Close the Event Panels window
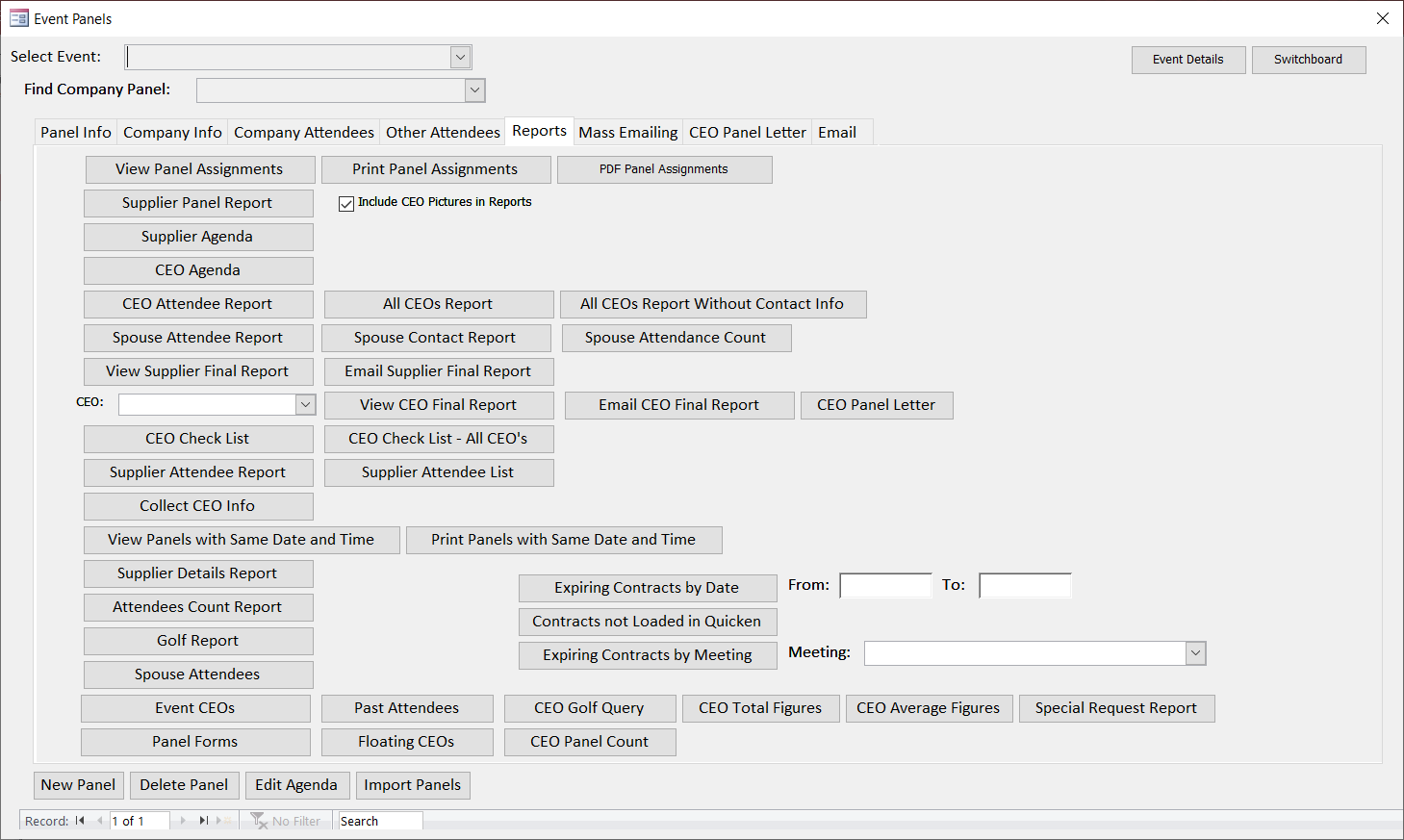Screen dimensions: 1404x840 click(x=1382, y=18)
